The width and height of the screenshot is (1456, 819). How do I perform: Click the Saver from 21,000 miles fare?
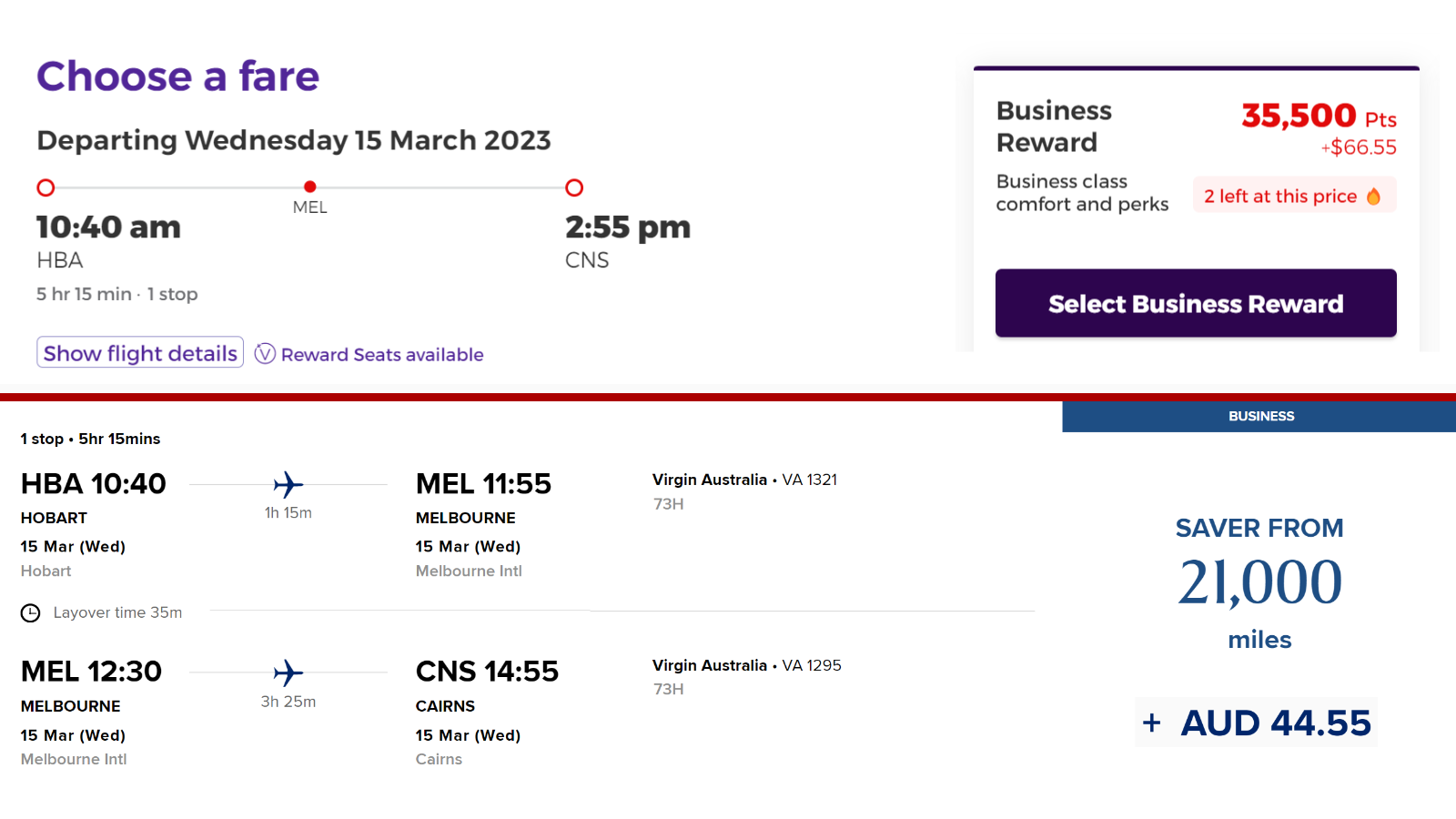[x=1259, y=582]
